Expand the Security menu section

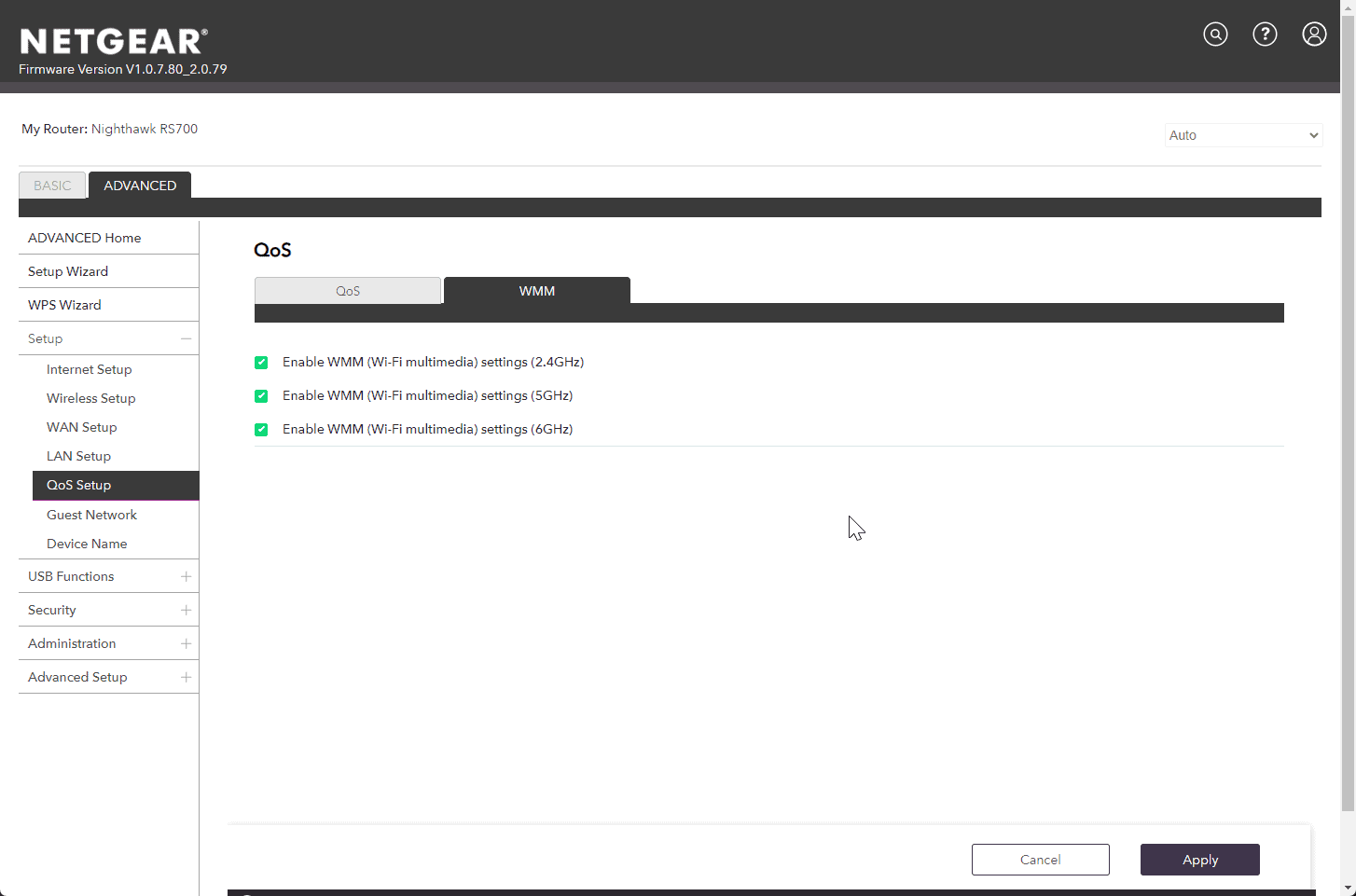coord(186,610)
